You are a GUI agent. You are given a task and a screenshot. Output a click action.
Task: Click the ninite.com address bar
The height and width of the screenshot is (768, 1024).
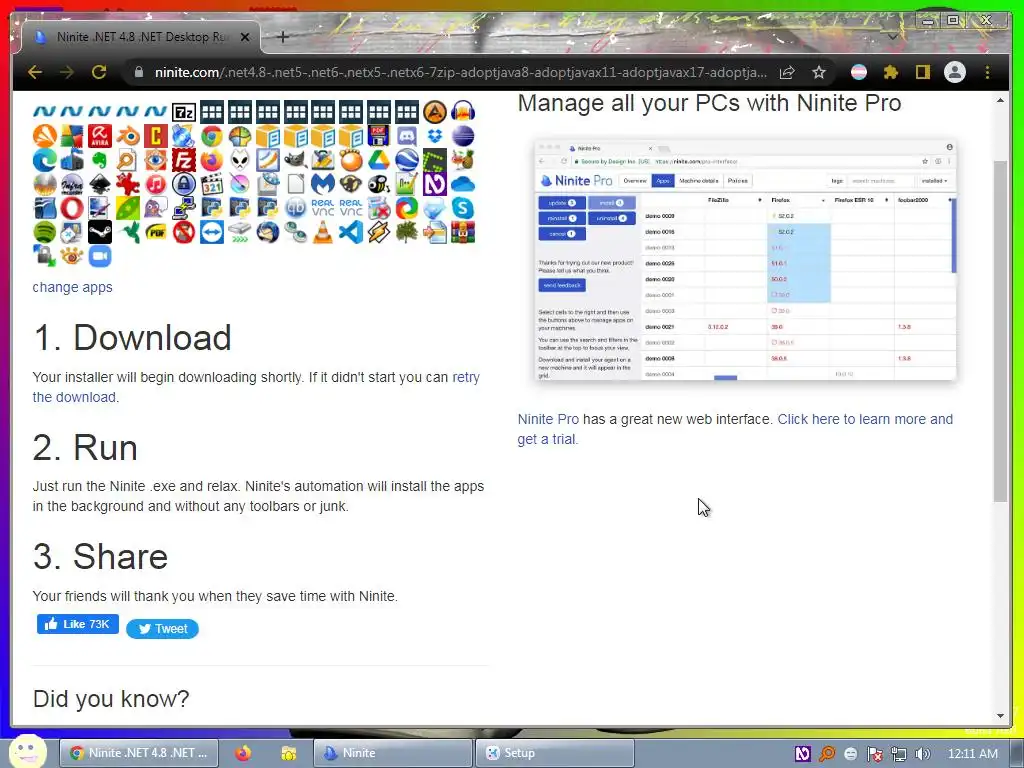[x=460, y=72]
